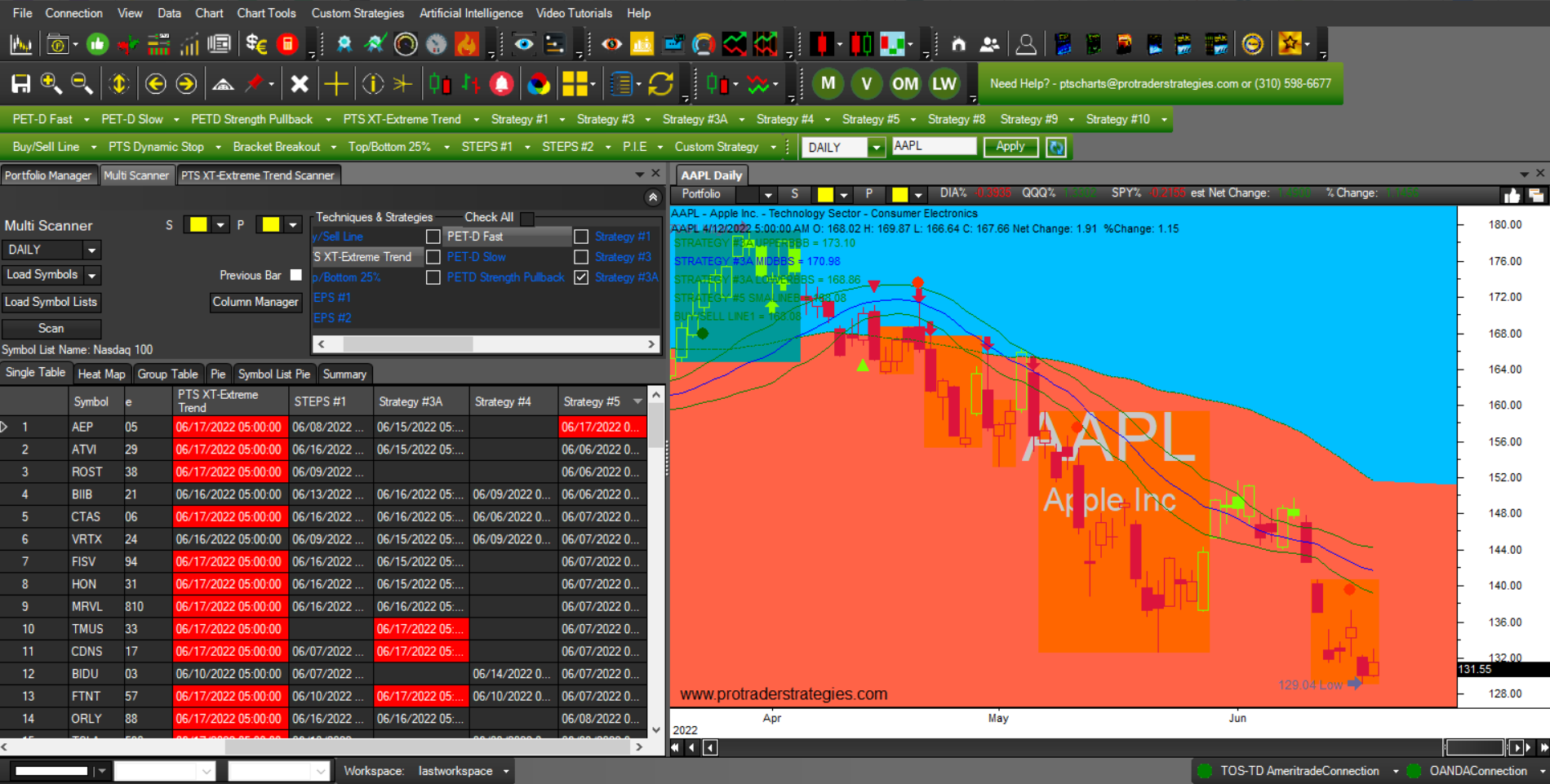1550x784 pixels.
Task: Toggle the Previous Bar checkbox
Action: point(296,275)
